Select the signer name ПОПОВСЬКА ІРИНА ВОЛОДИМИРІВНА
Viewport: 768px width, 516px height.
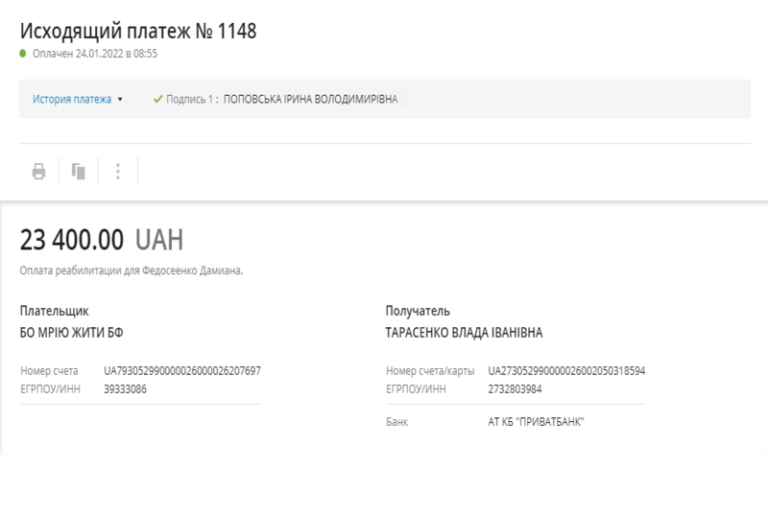click(311, 99)
